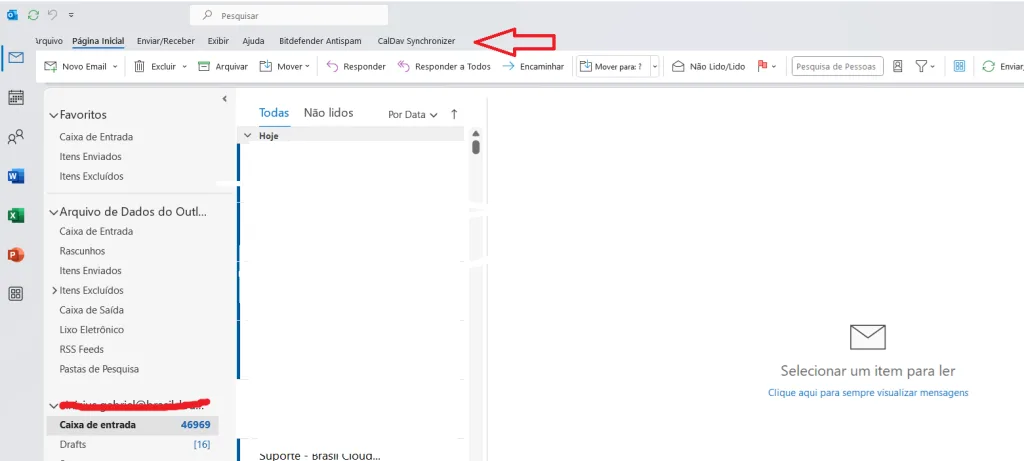Screen dimensions: 1024x461
Task: Launch Word from the sidebar
Action: pyautogui.click(x=16, y=176)
